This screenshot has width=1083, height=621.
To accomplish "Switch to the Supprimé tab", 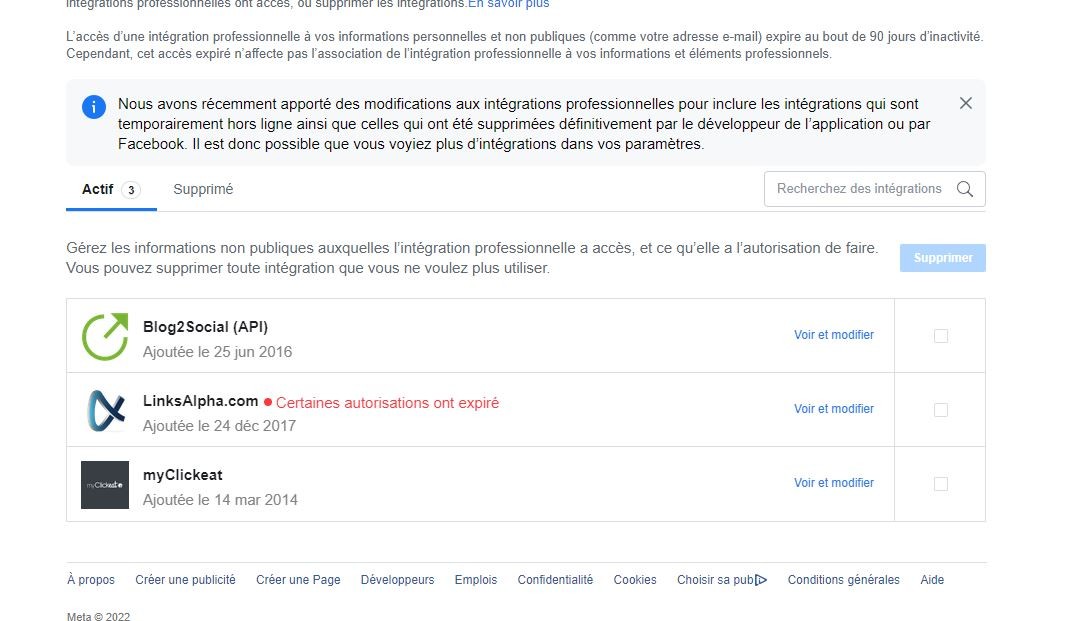I will (x=203, y=189).
